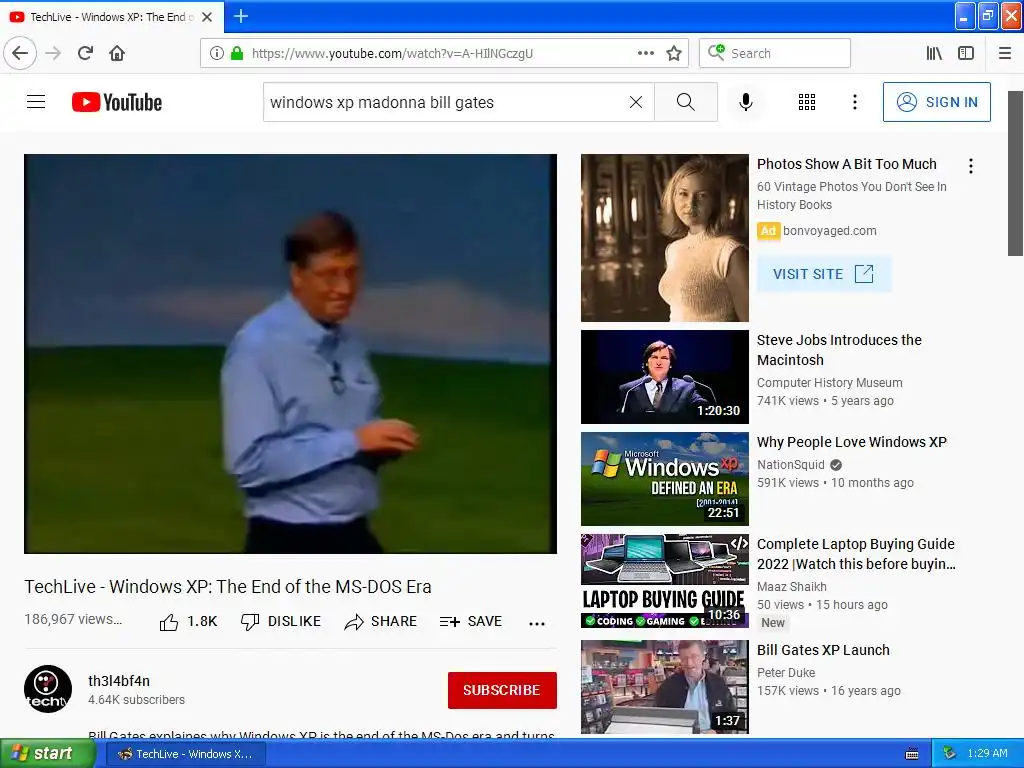Screen dimensions: 1024x768
Task: Open YouTube settings three-dot menu
Action: coord(854,102)
